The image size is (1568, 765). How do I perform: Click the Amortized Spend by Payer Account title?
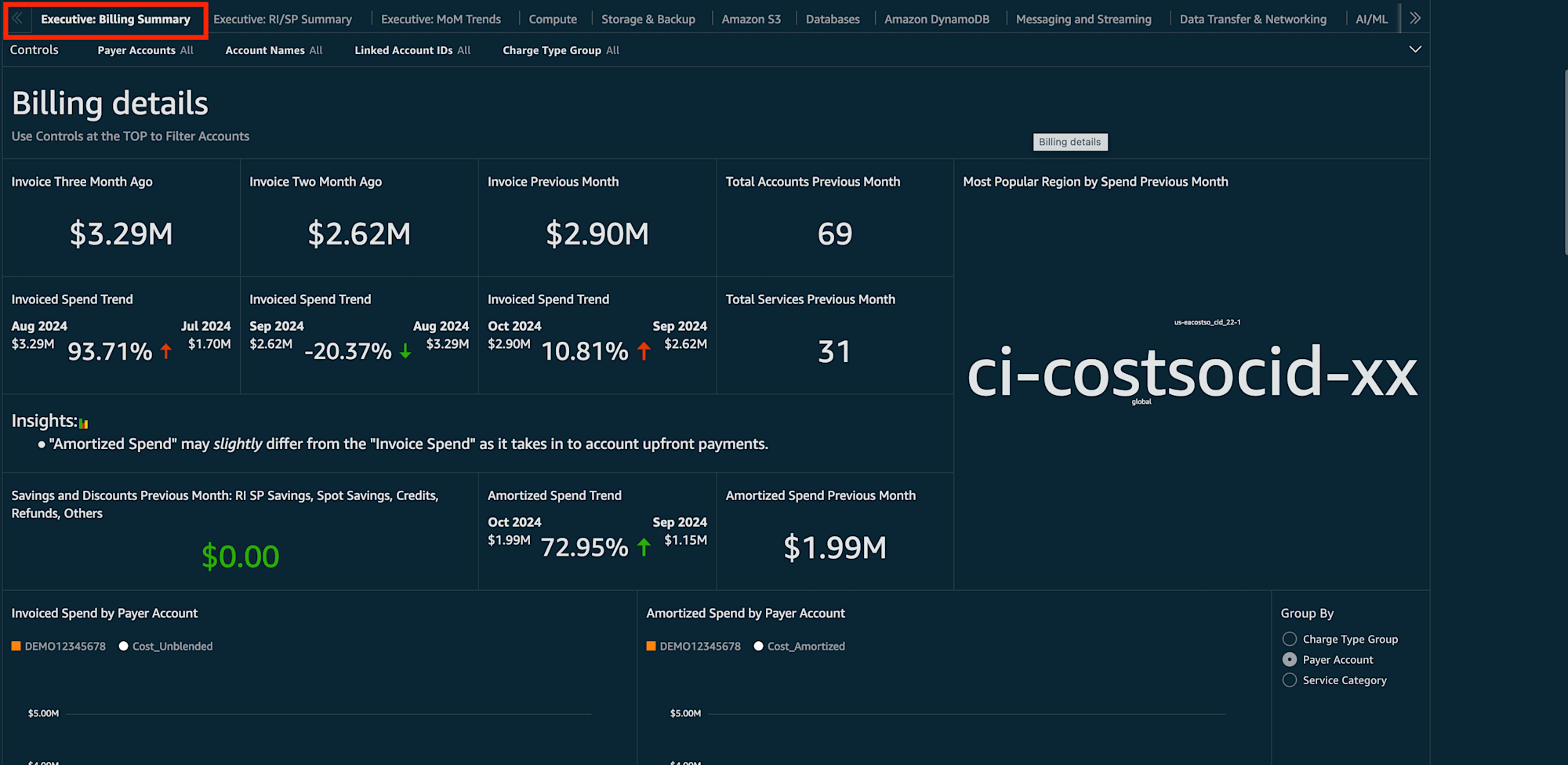pyautogui.click(x=746, y=613)
